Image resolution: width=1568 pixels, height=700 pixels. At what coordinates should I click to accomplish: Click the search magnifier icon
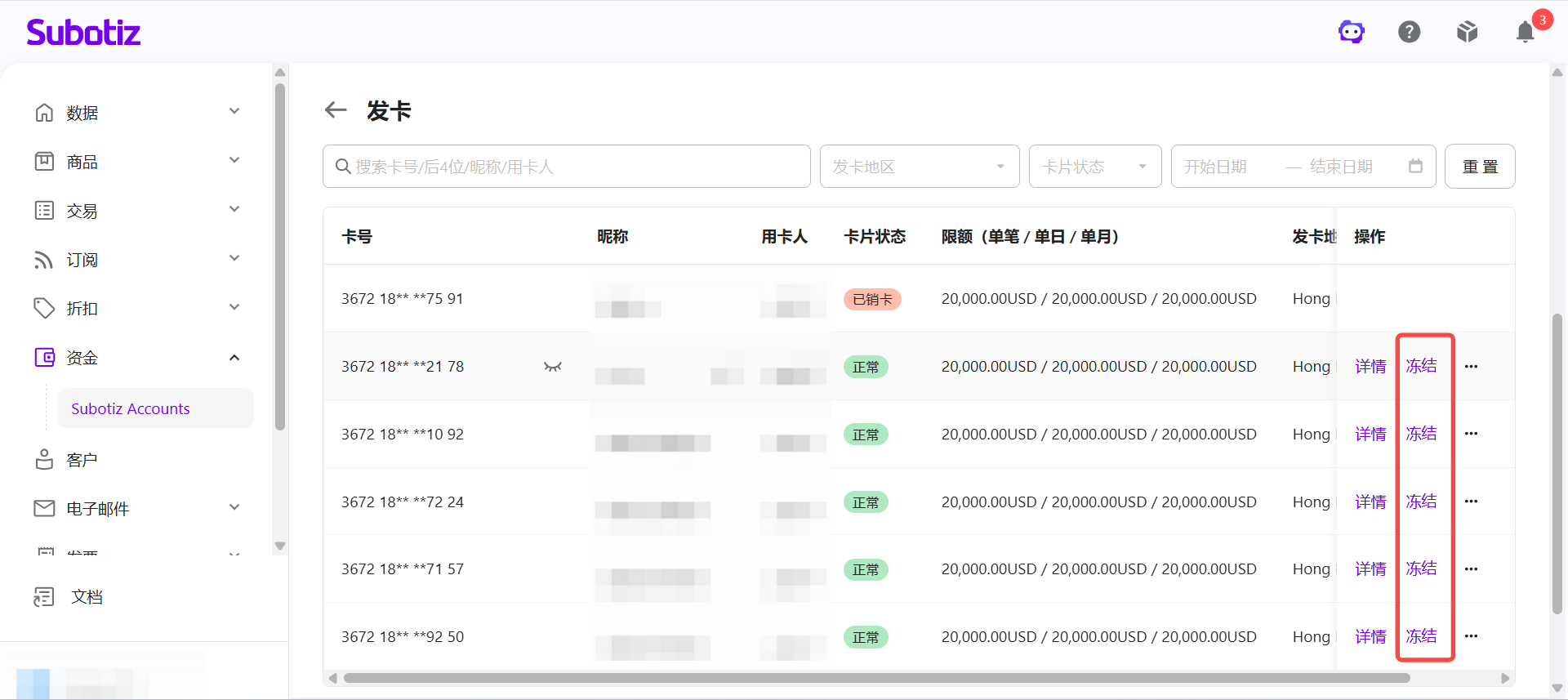pyautogui.click(x=343, y=167)
